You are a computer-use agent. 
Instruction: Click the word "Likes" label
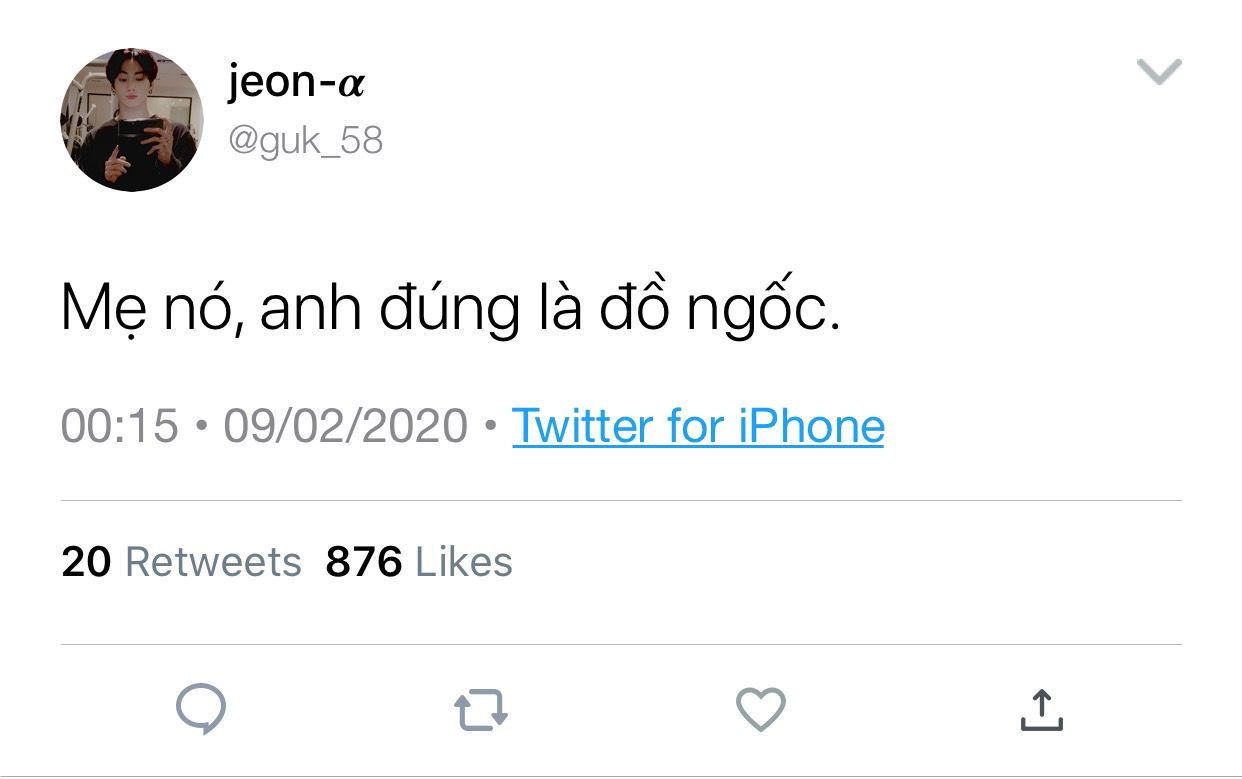464,562
